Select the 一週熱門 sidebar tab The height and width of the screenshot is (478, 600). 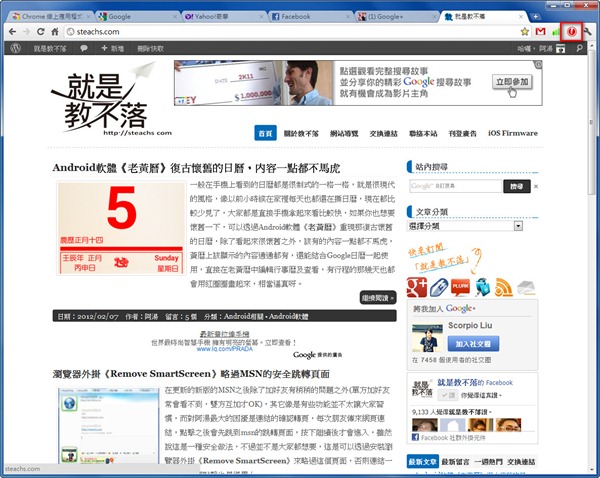coord(488,462)
